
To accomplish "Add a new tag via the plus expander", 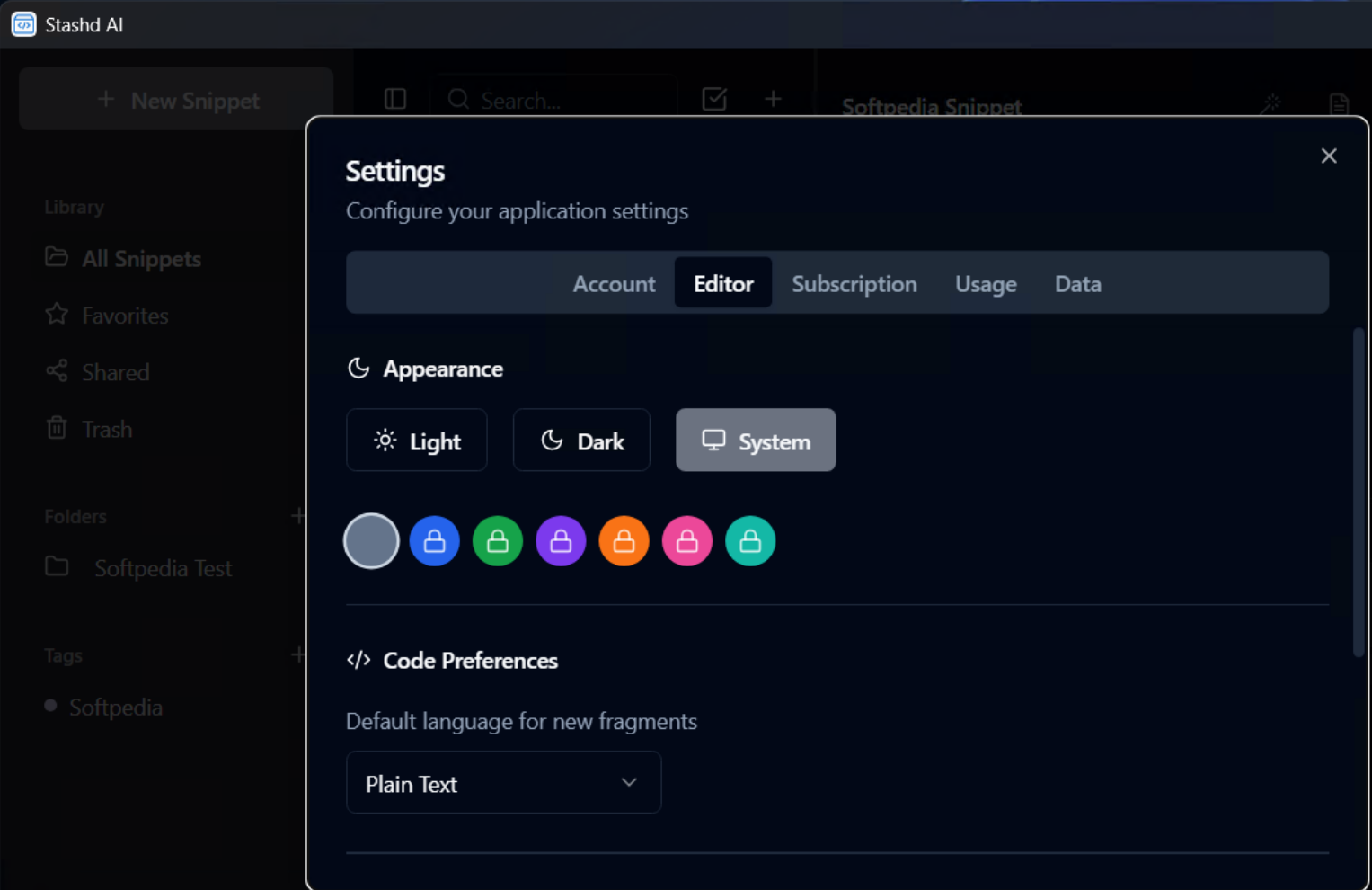I will 298,654.
